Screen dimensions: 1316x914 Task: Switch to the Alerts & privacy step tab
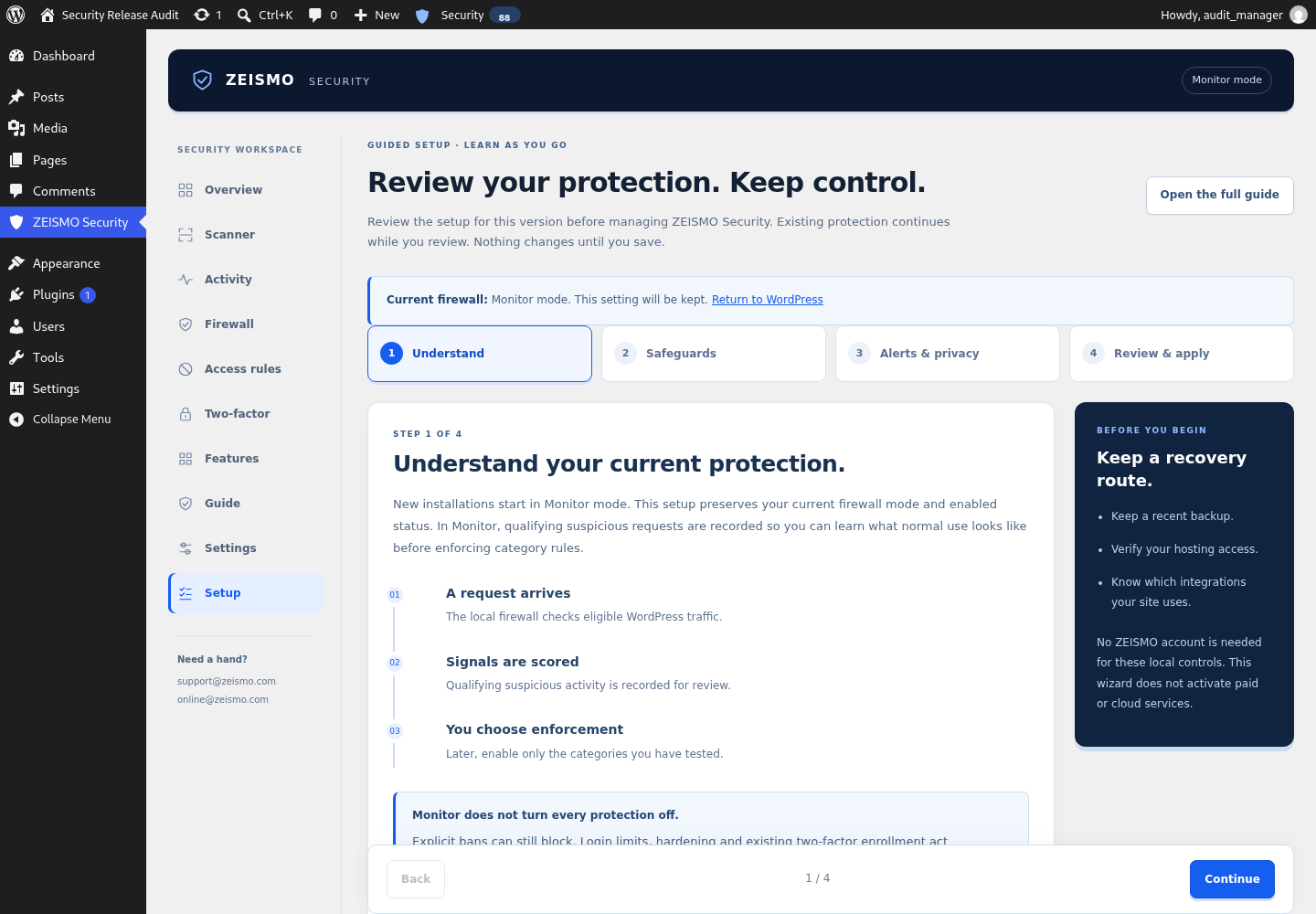[x=948, y=354]
